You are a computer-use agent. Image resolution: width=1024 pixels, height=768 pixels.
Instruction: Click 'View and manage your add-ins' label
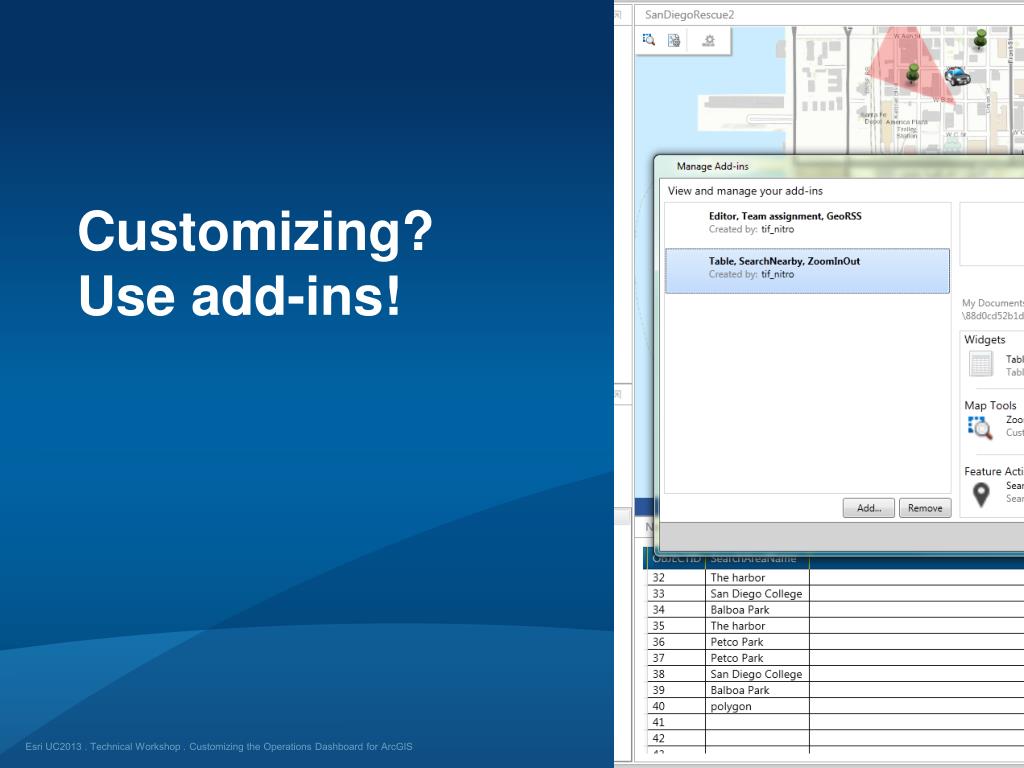coord(745,191)
